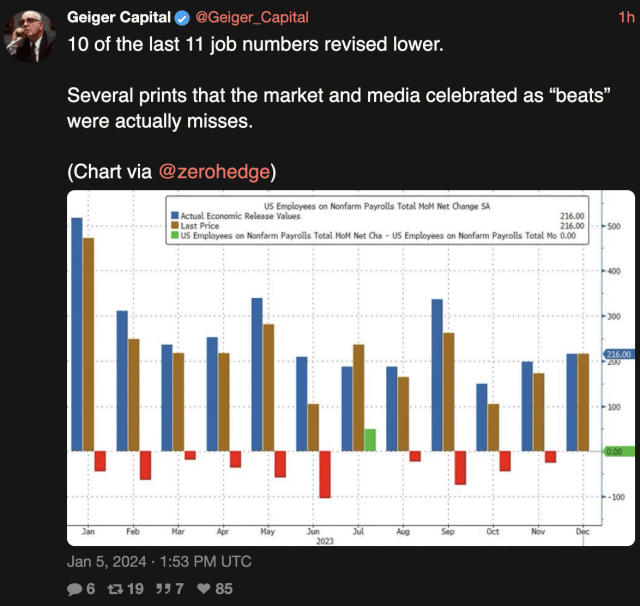Click the green legend swatch in chart
This screenshot has height=606, width=640.
(175, 235)
